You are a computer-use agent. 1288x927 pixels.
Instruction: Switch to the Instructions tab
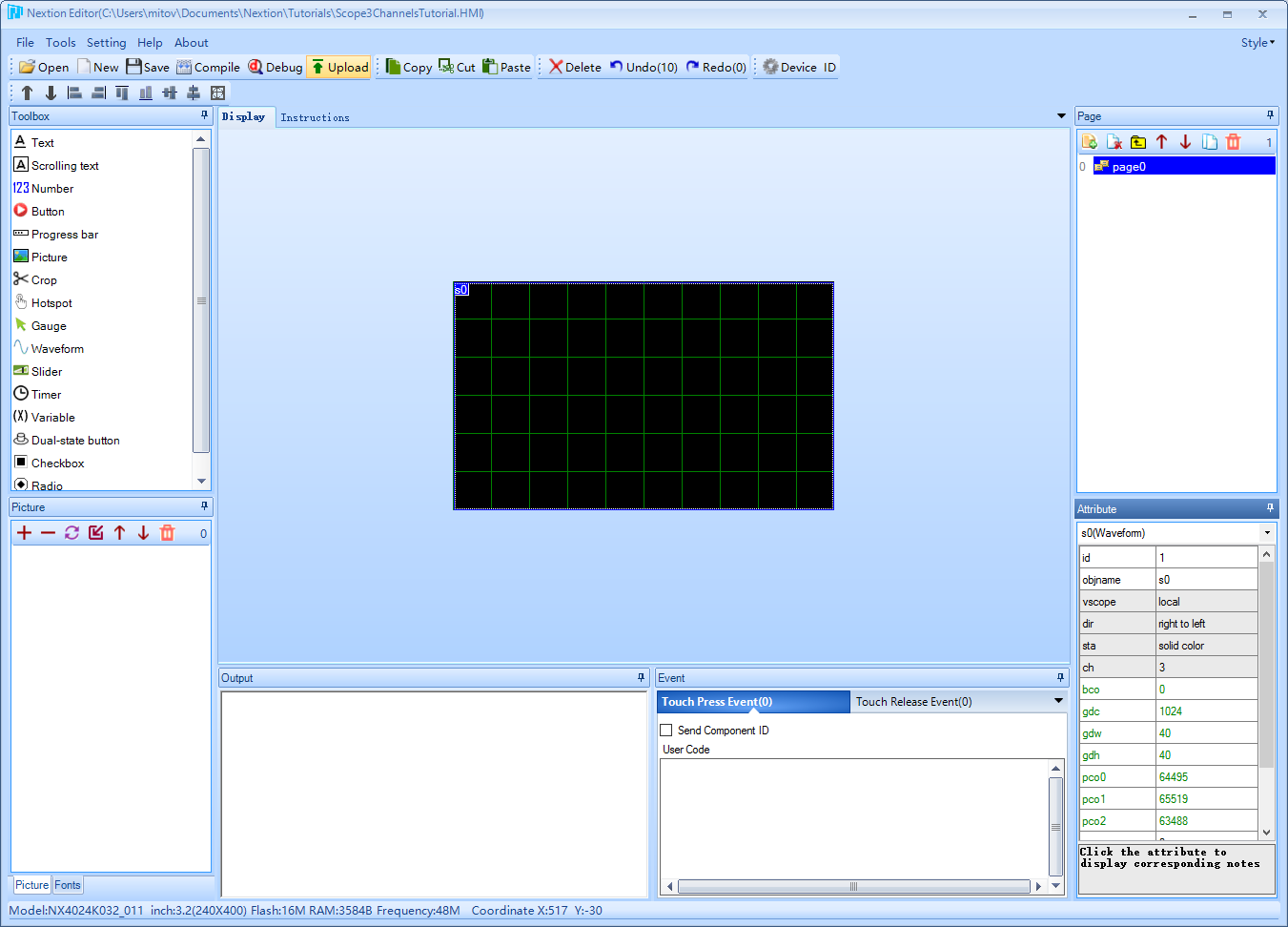pos(316,116)
